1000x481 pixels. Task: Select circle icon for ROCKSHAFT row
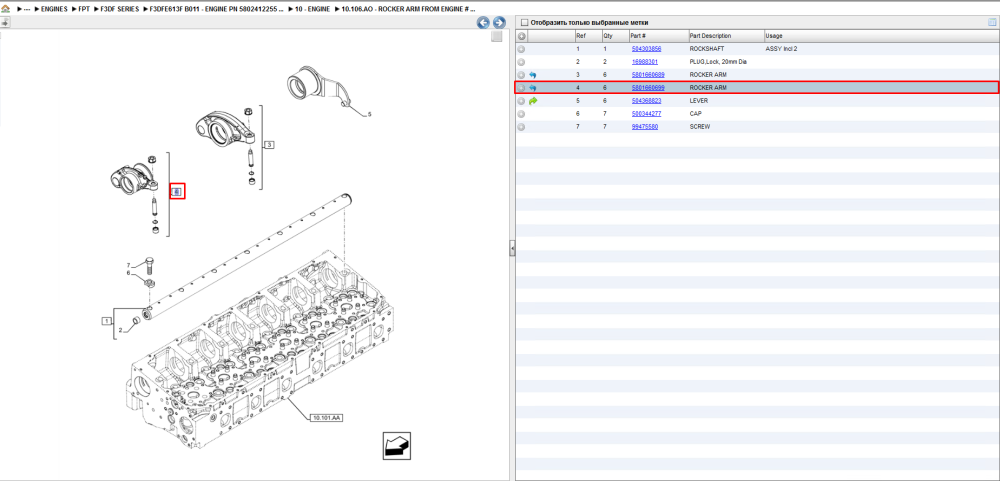pyautogui.click(x=521, y=49)
